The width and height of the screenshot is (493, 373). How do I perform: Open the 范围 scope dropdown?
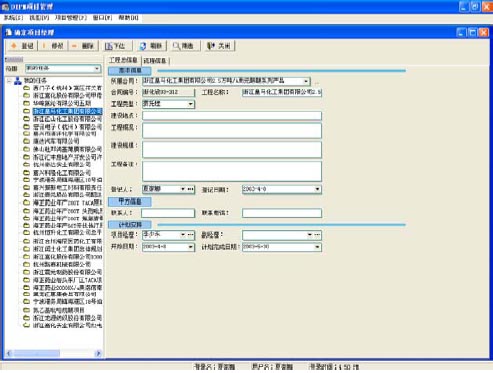pos(97,69)
